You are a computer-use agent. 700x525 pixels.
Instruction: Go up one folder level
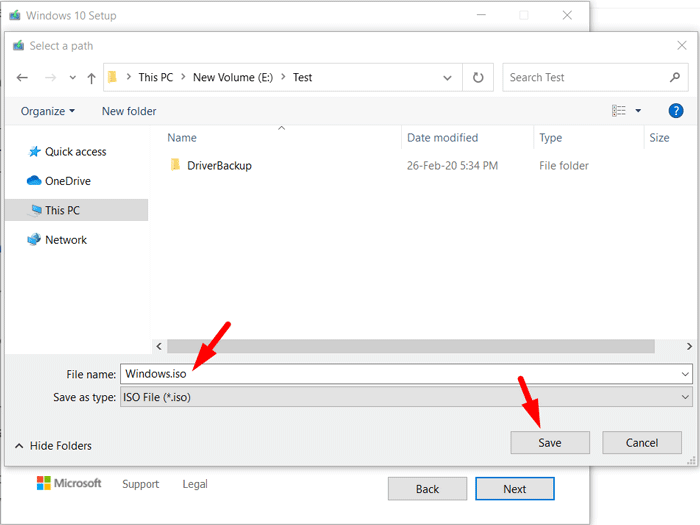pyautogui.click(x=92, y=78)
